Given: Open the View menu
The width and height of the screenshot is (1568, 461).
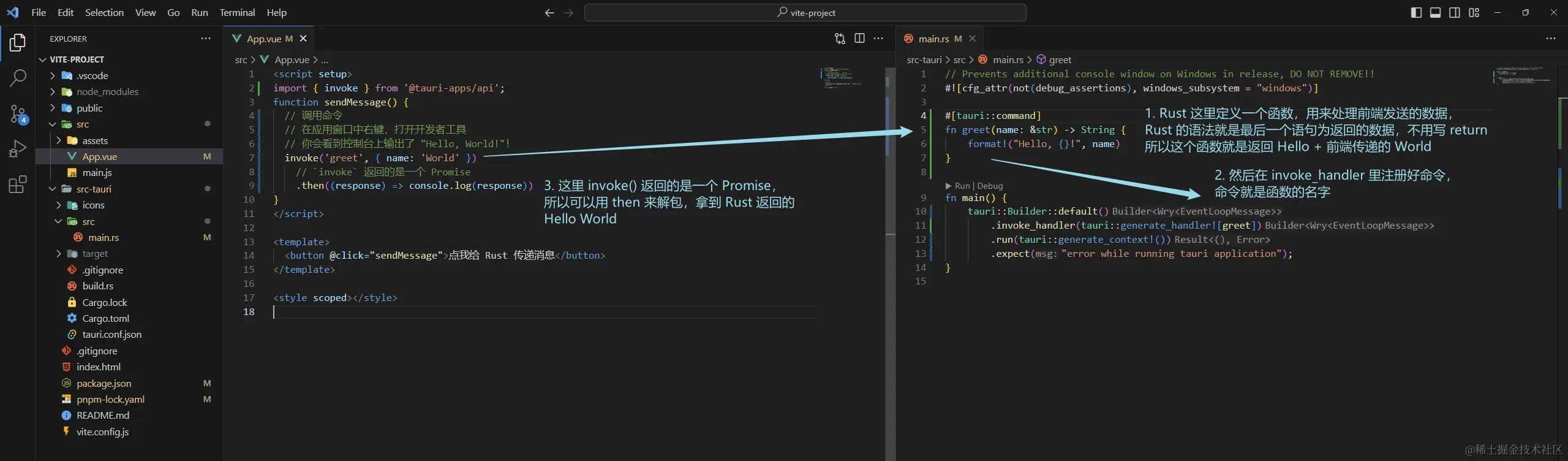Looking at the screenshot, I should [145, 12].
